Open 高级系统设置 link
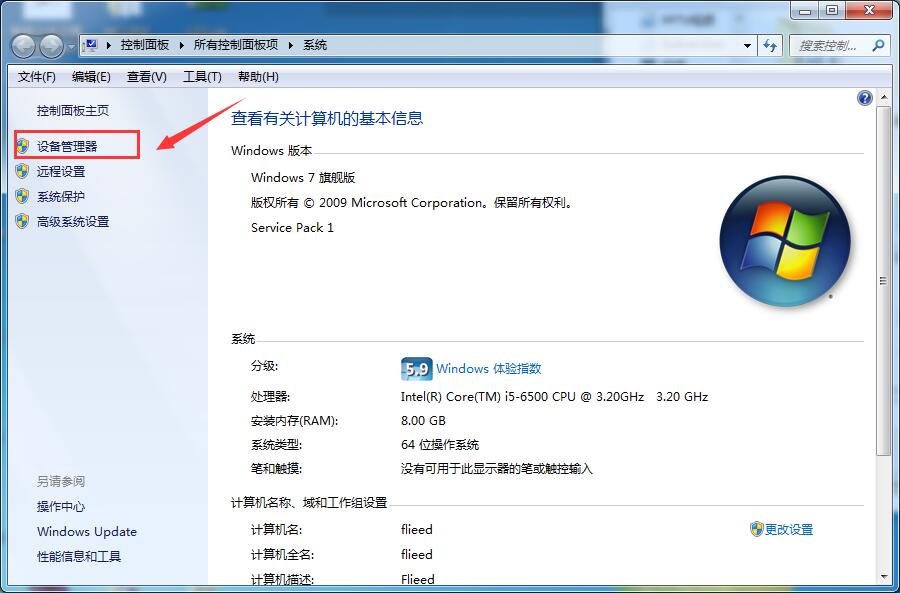This screenshot has width=900, height=593. point(73,222)
